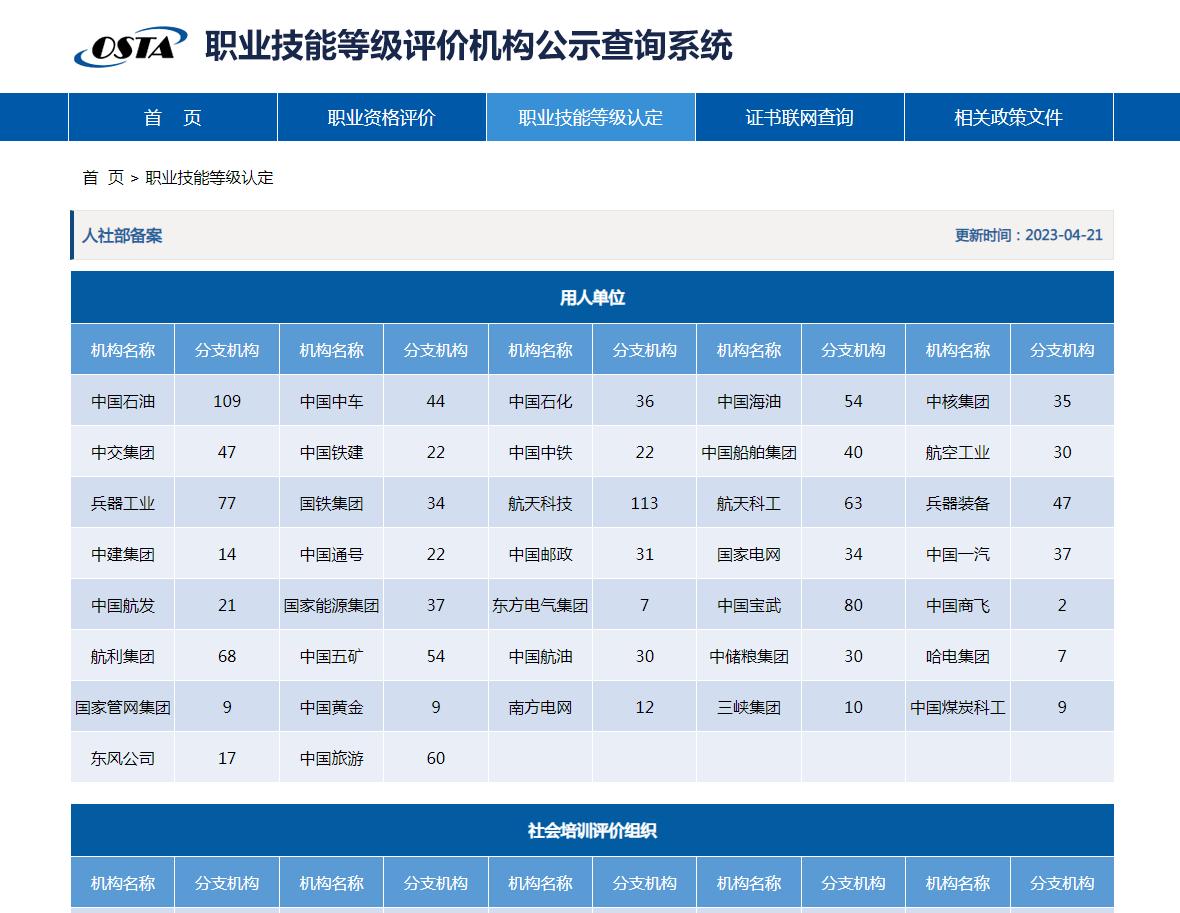This screenshot has width=1180, height=913.
Task: Click the first 机构名称 column header
Action: 122,349
